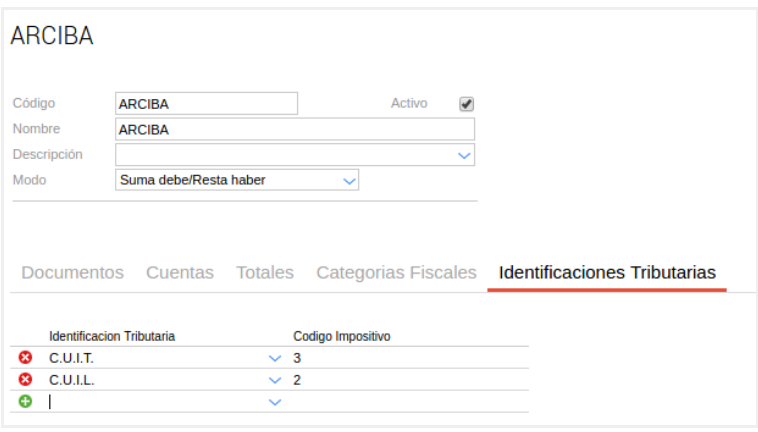The width and height of the screenshot is (758, 432).
Task: Expand the empty new row dropdown
Action: [275, 402]
